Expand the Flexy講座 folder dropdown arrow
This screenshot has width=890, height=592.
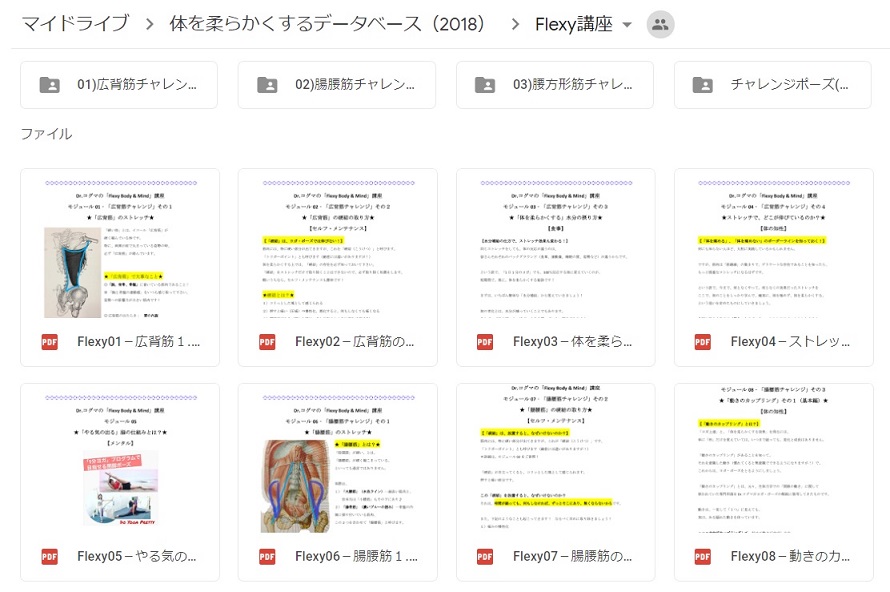click(x=627, y=25)
